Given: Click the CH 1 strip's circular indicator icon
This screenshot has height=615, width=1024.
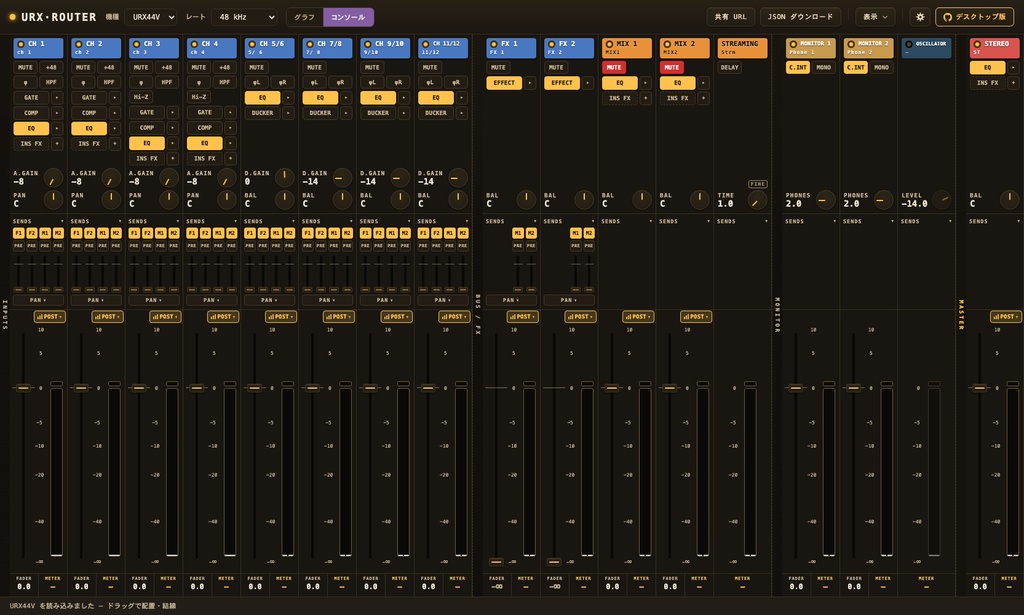Looking at the screenshot, I should tap(21, 44).
